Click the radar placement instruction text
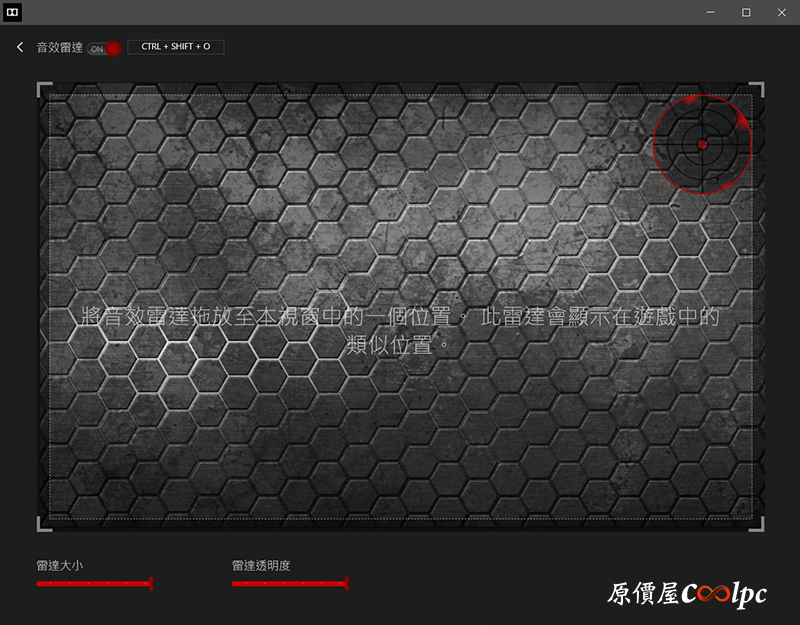Screen dimensions: 800x625 400,331
